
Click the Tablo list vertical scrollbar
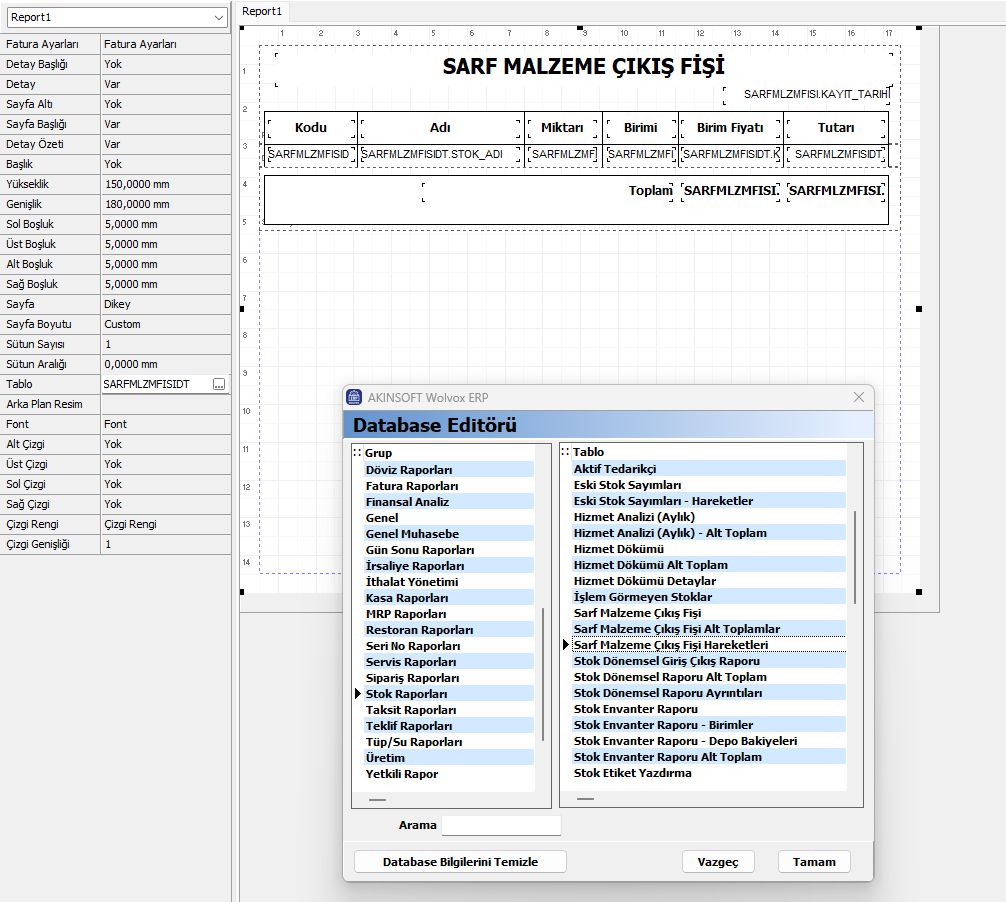coord(855,557)
